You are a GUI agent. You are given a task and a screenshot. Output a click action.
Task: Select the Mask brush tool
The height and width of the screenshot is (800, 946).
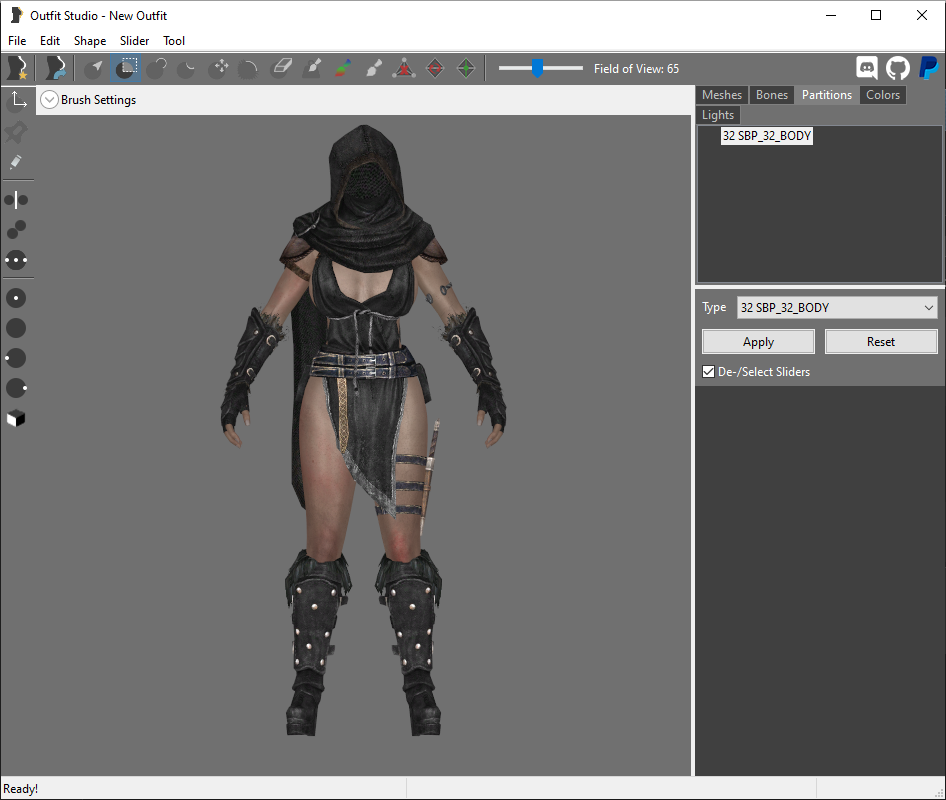click(125, 68)
